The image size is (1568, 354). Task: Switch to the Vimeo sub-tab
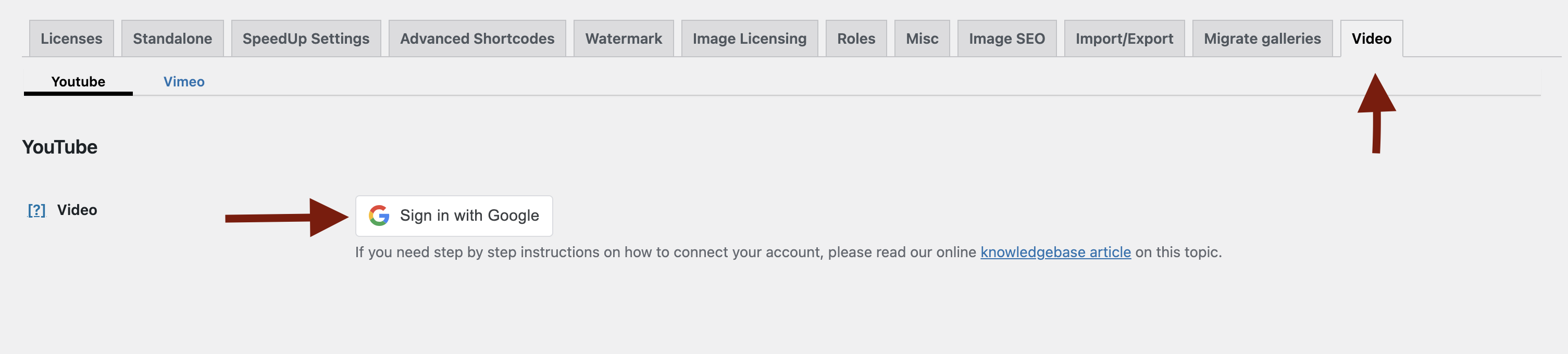[184, 82]
